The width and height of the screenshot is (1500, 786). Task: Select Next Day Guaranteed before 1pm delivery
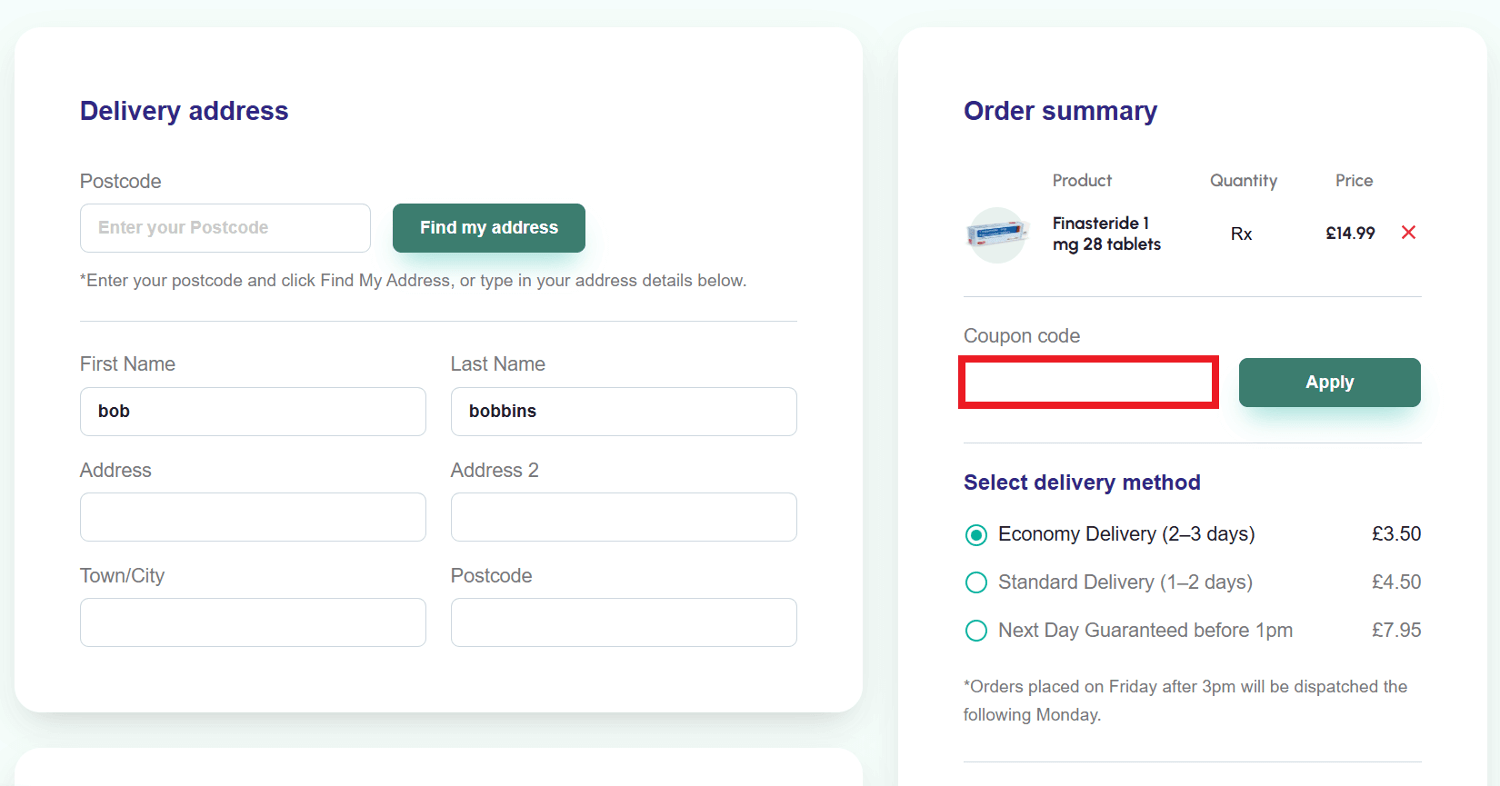976,630
